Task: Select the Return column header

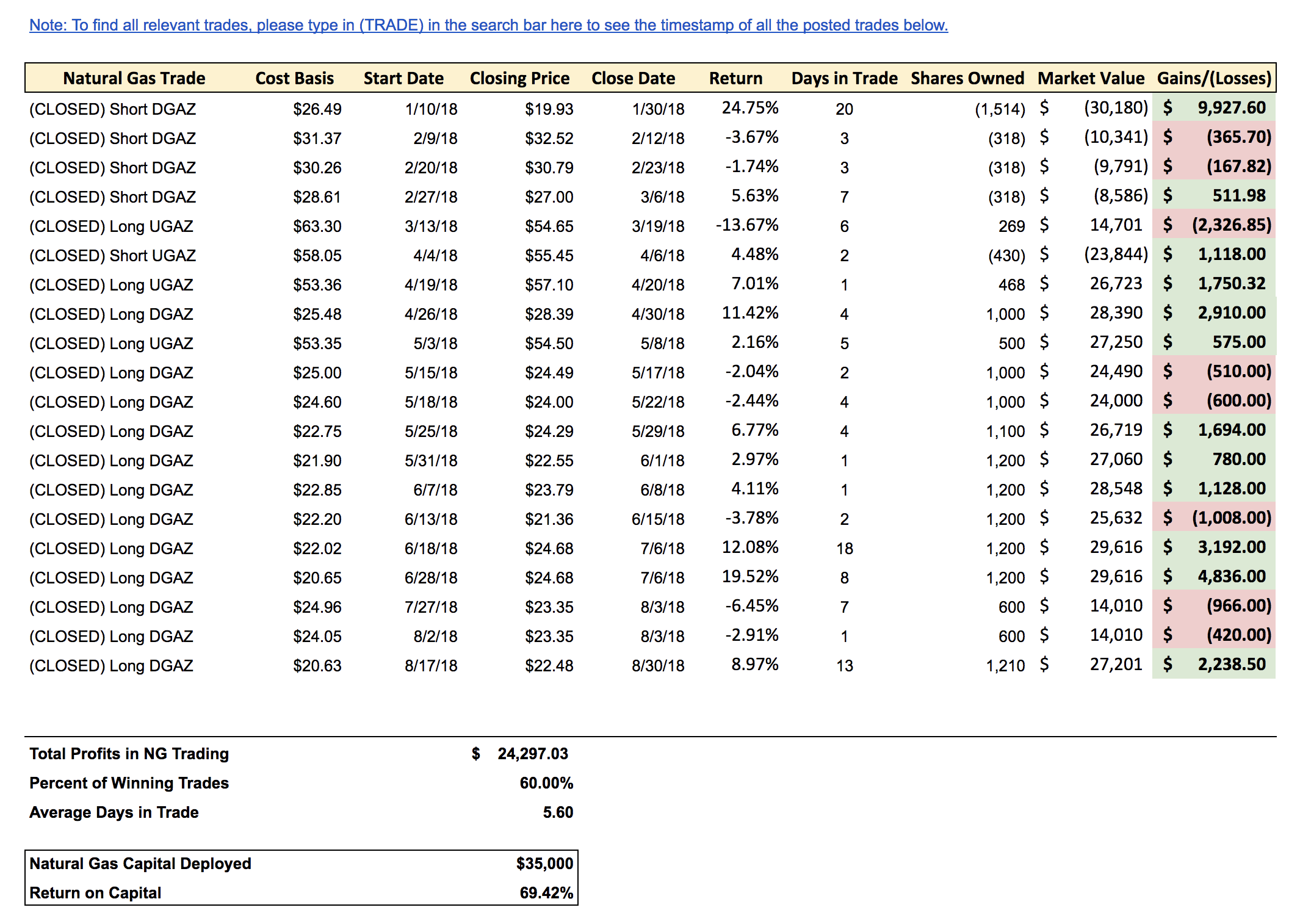Action: (x=735, y=78)
